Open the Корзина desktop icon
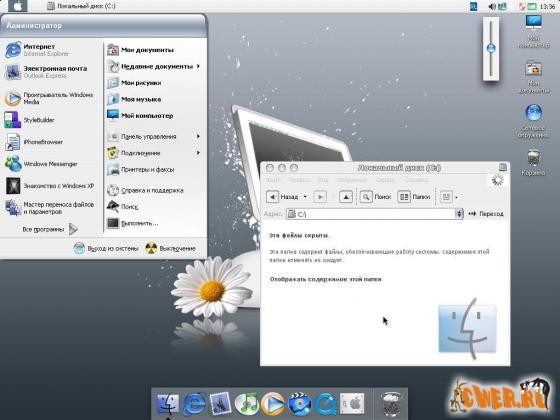Viewport: 560px width, 420px height. click(x=533, y=162)
